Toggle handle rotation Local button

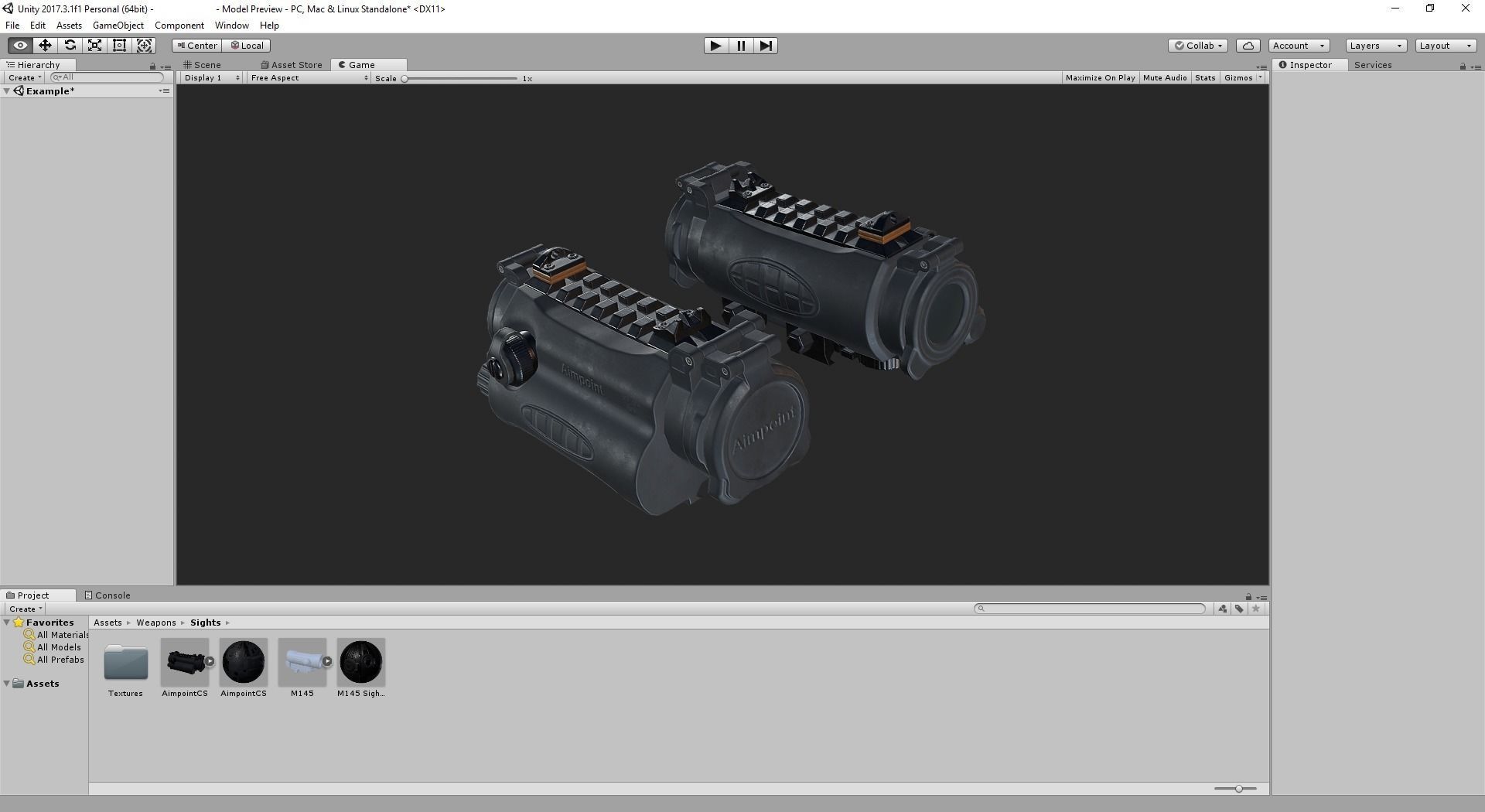(247, 46)
